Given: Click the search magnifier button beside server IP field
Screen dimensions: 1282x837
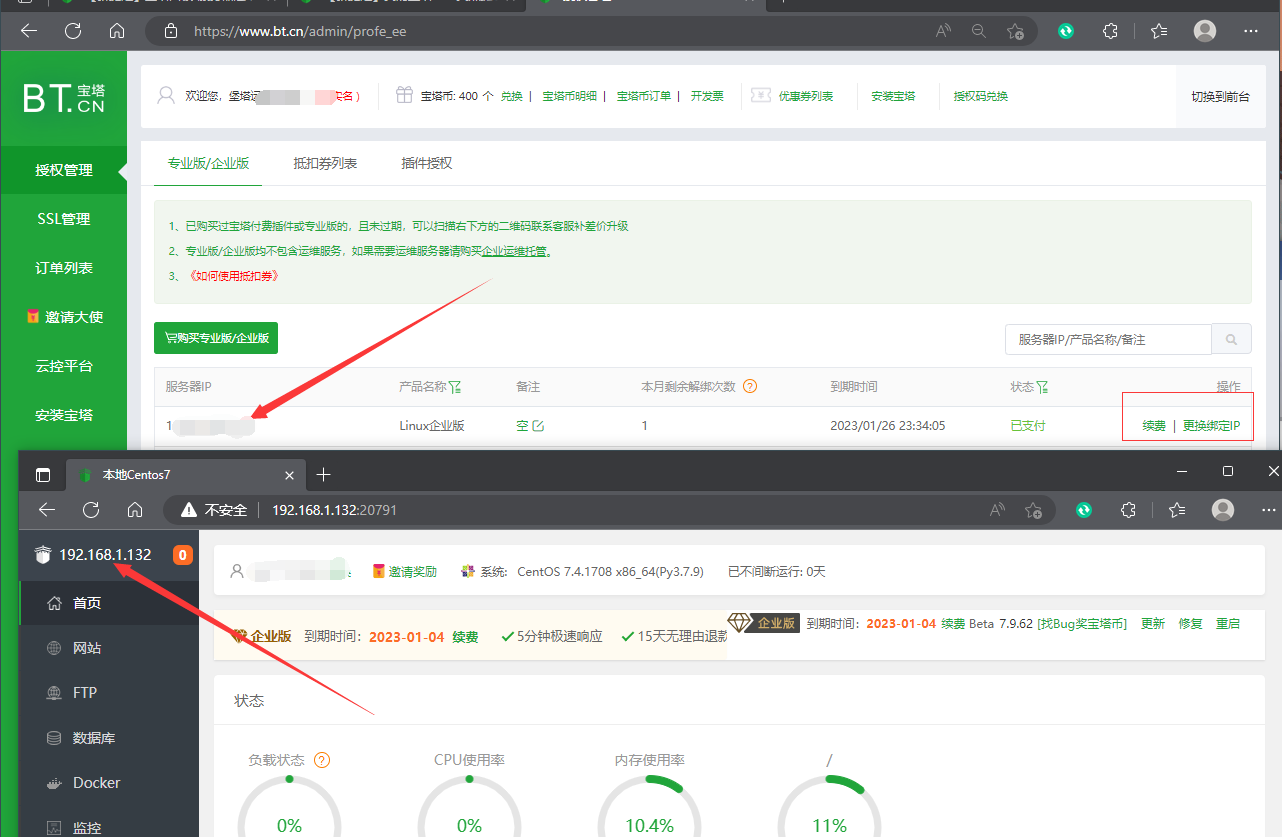Looking at the screenshot, I should pyautogui.click(x=1231, y=339).
